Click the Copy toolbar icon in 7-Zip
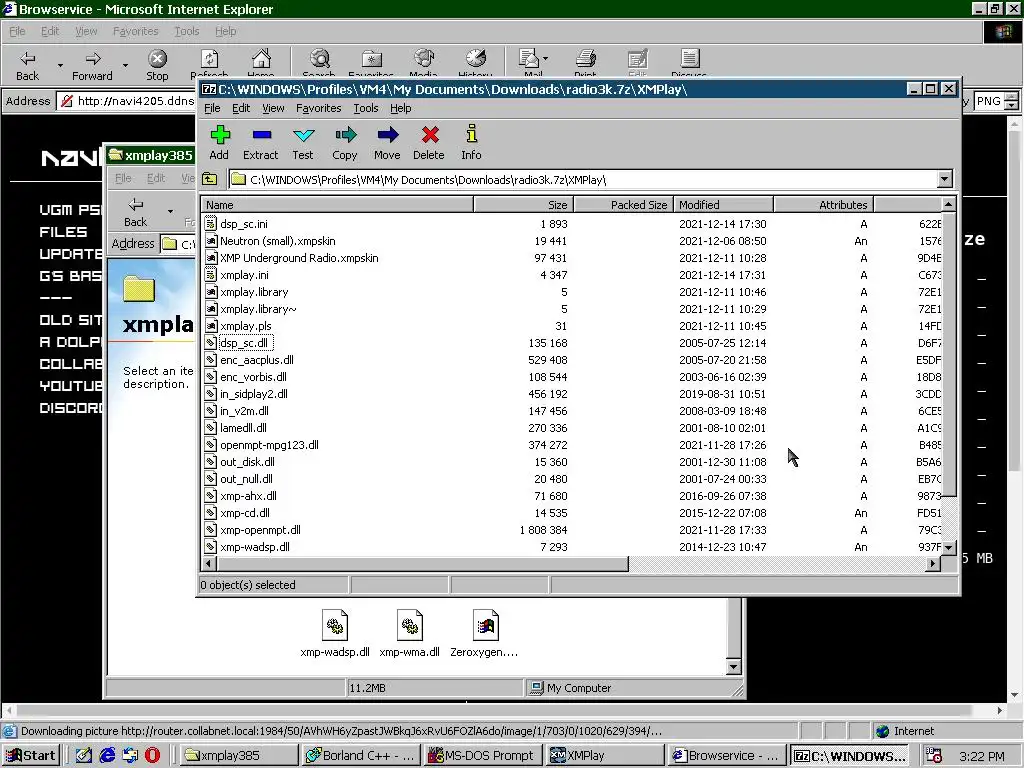The width and height of the screenshot is (1024, 768). 345,135
